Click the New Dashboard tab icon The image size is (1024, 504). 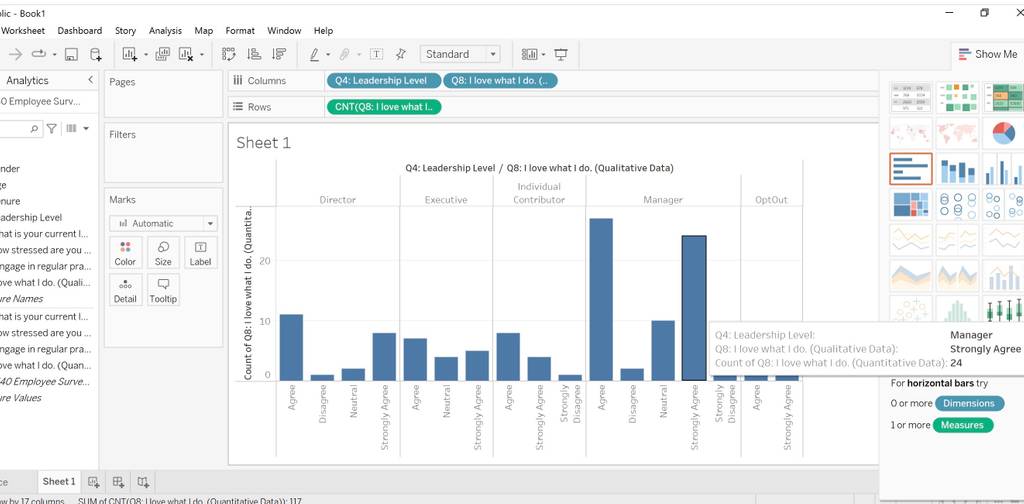(118, 482)
